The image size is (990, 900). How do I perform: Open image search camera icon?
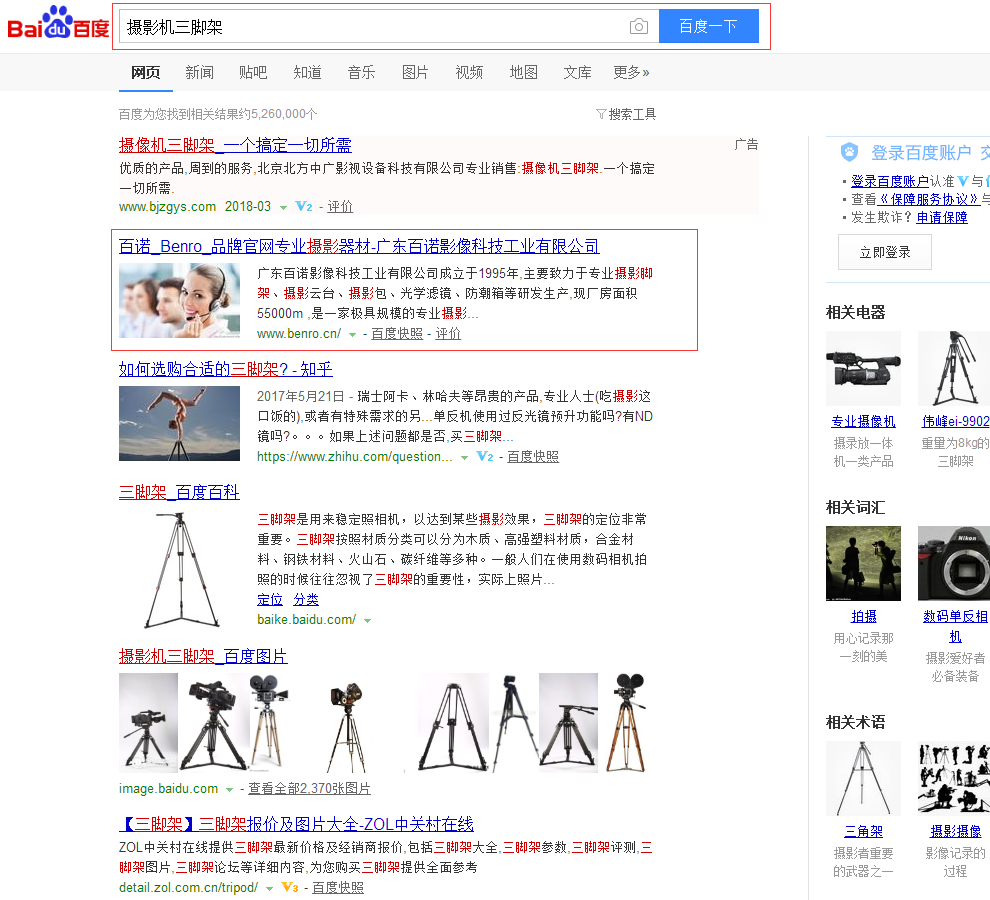point(639,27)
